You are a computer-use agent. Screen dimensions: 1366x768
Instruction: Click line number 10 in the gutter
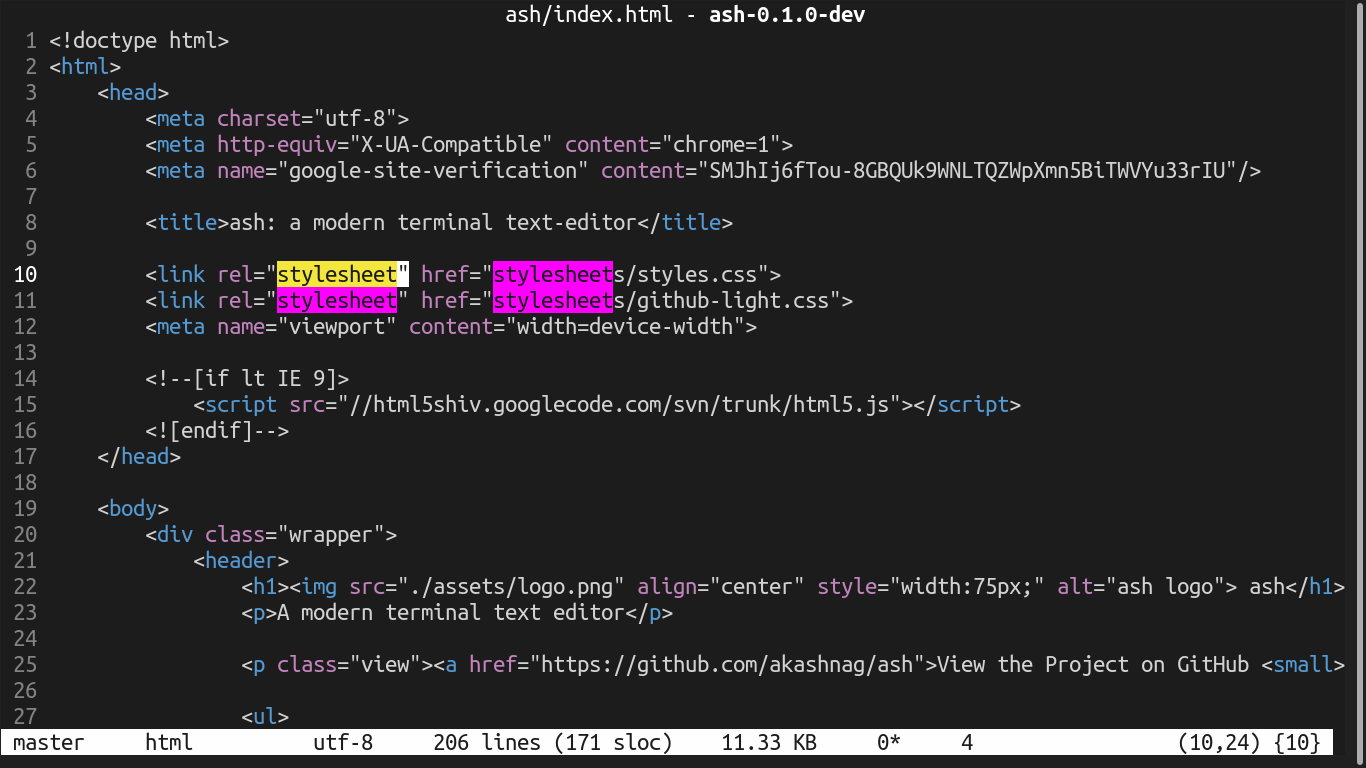26,274
